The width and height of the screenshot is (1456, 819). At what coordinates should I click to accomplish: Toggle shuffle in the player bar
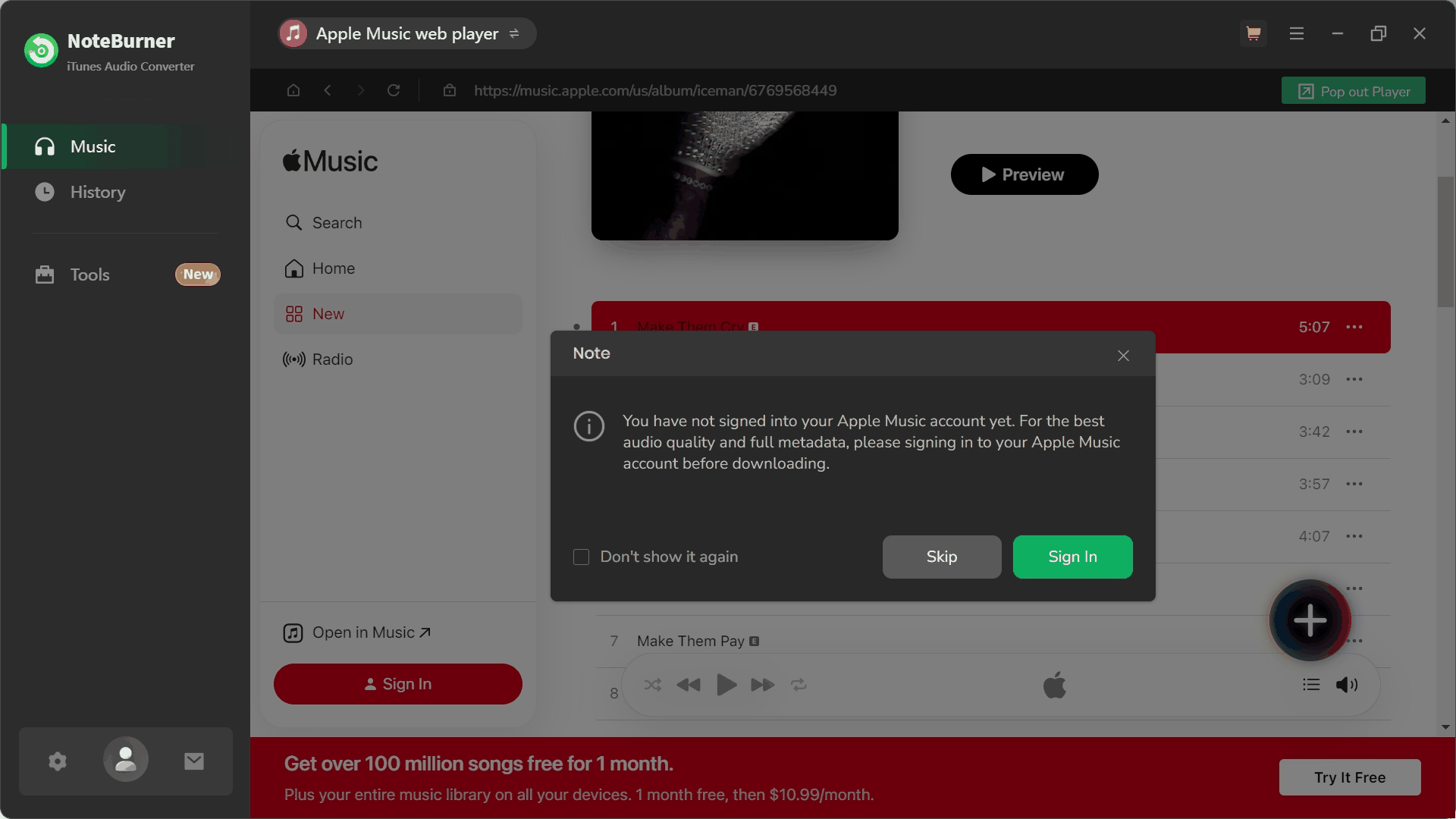[x=652, y=685]
